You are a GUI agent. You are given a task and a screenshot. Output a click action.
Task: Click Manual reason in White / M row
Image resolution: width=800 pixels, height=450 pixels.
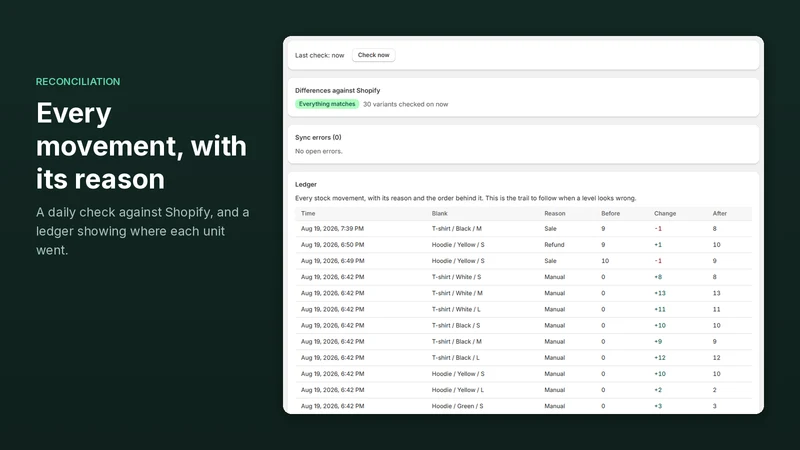(555, 293)
